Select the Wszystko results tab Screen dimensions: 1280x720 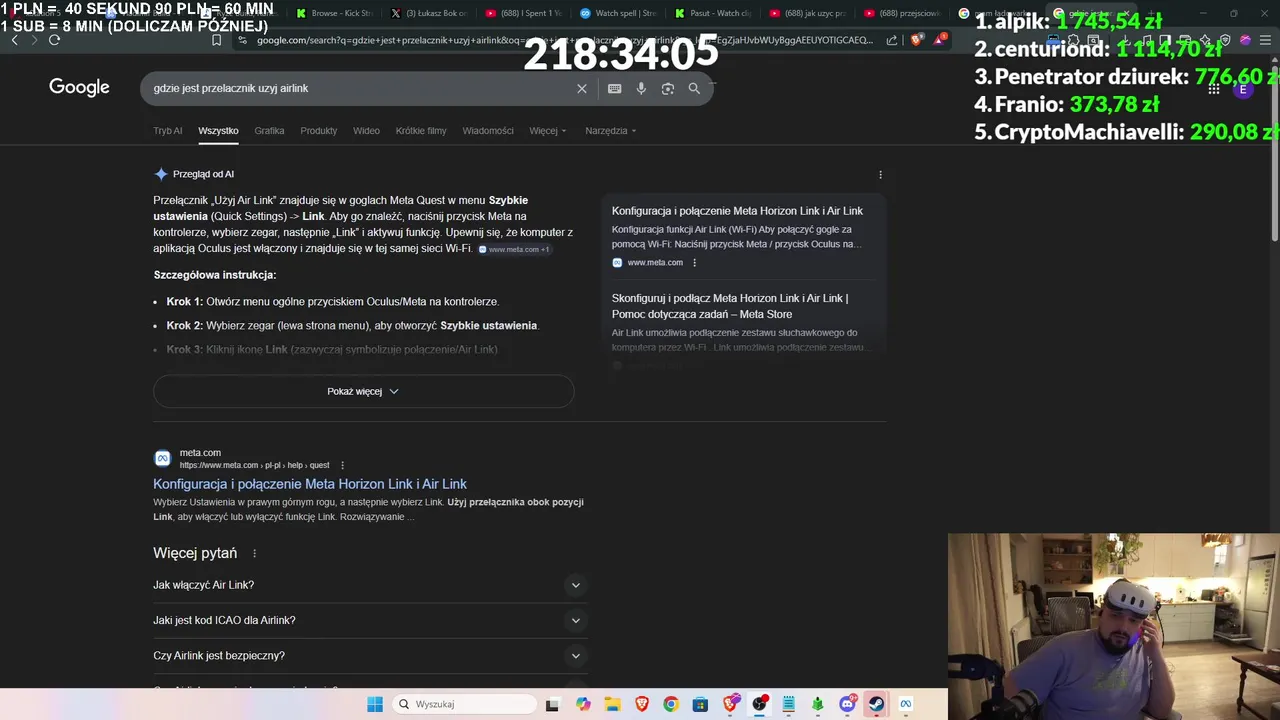click(x=218, y=131)
